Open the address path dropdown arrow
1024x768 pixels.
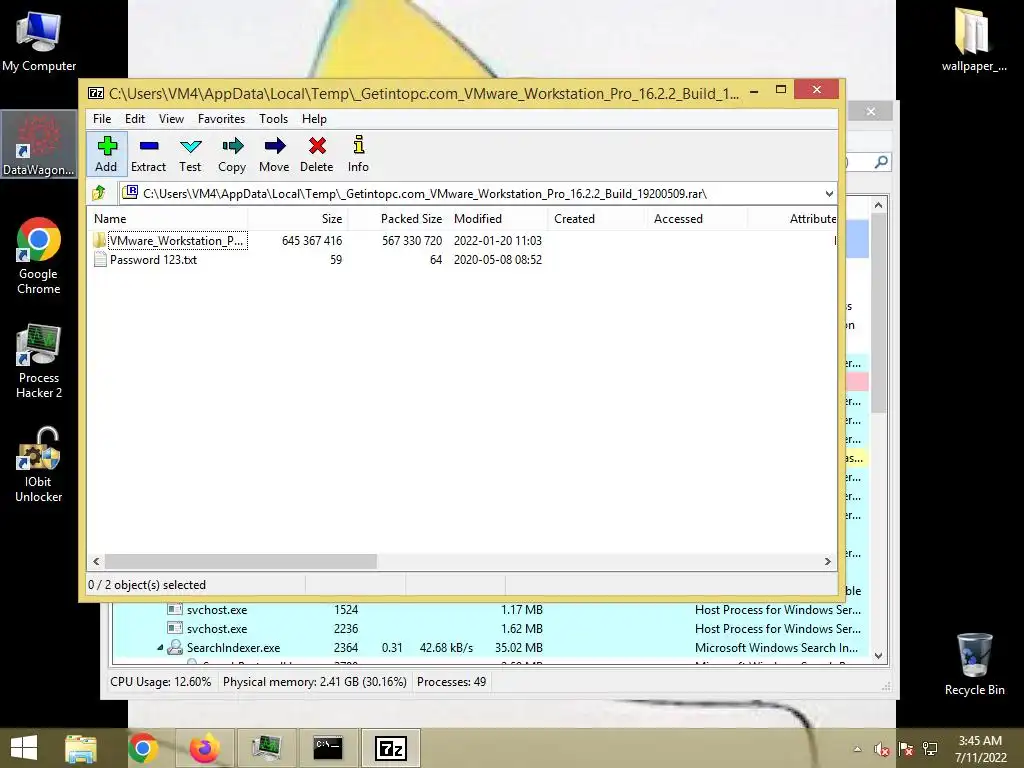point(829,193)
